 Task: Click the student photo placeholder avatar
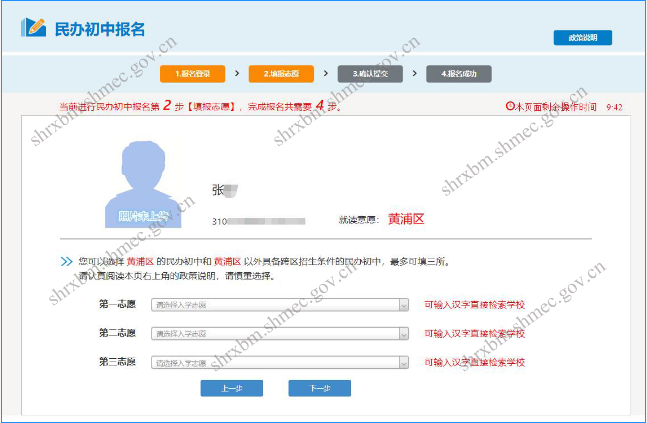[x=143, y=184]
